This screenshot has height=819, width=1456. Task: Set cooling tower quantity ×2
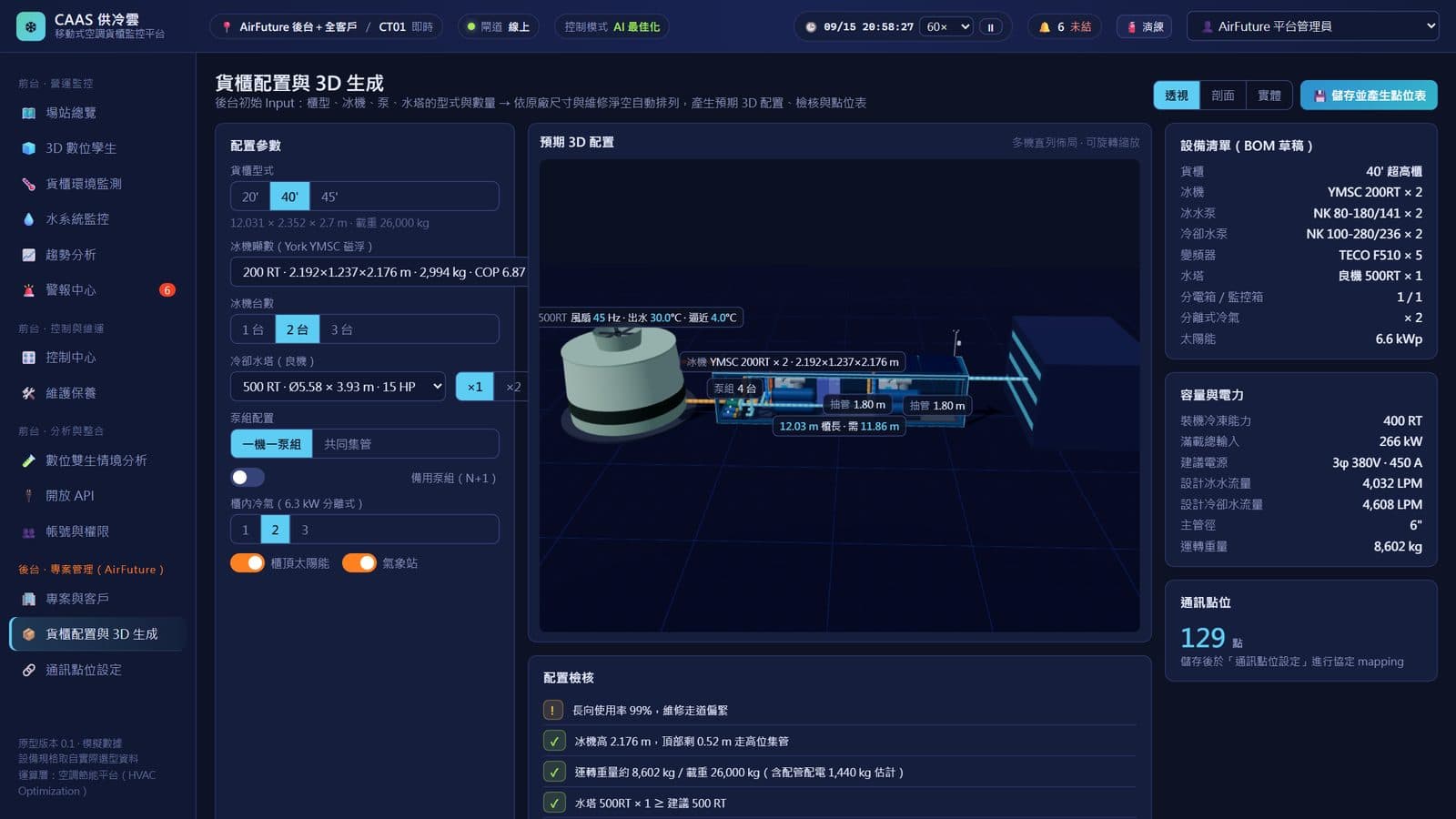tap(513, 387)
